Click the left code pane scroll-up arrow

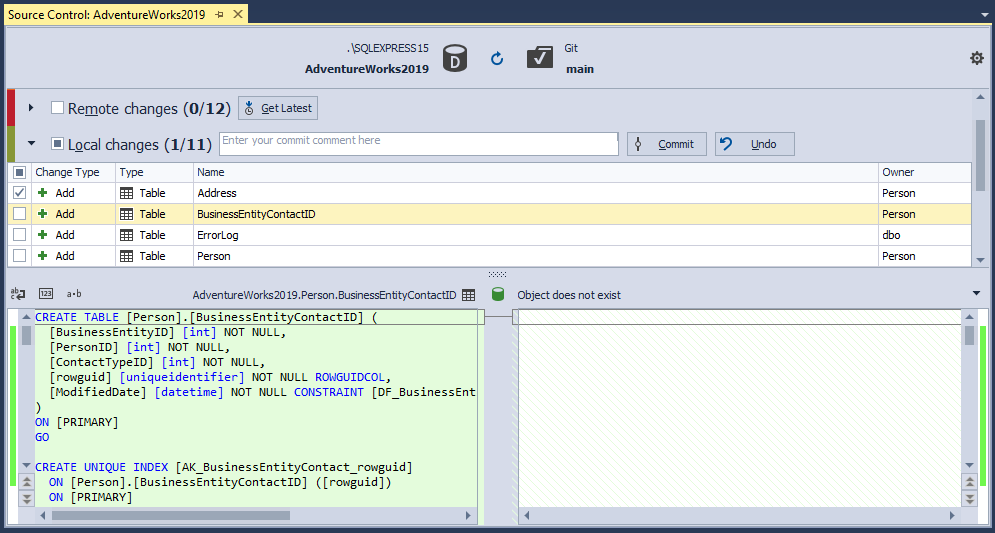(27, 317)
